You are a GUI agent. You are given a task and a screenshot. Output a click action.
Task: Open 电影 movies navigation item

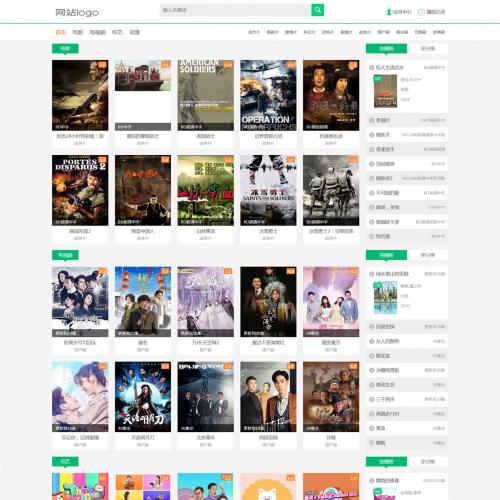coord(78,32)
